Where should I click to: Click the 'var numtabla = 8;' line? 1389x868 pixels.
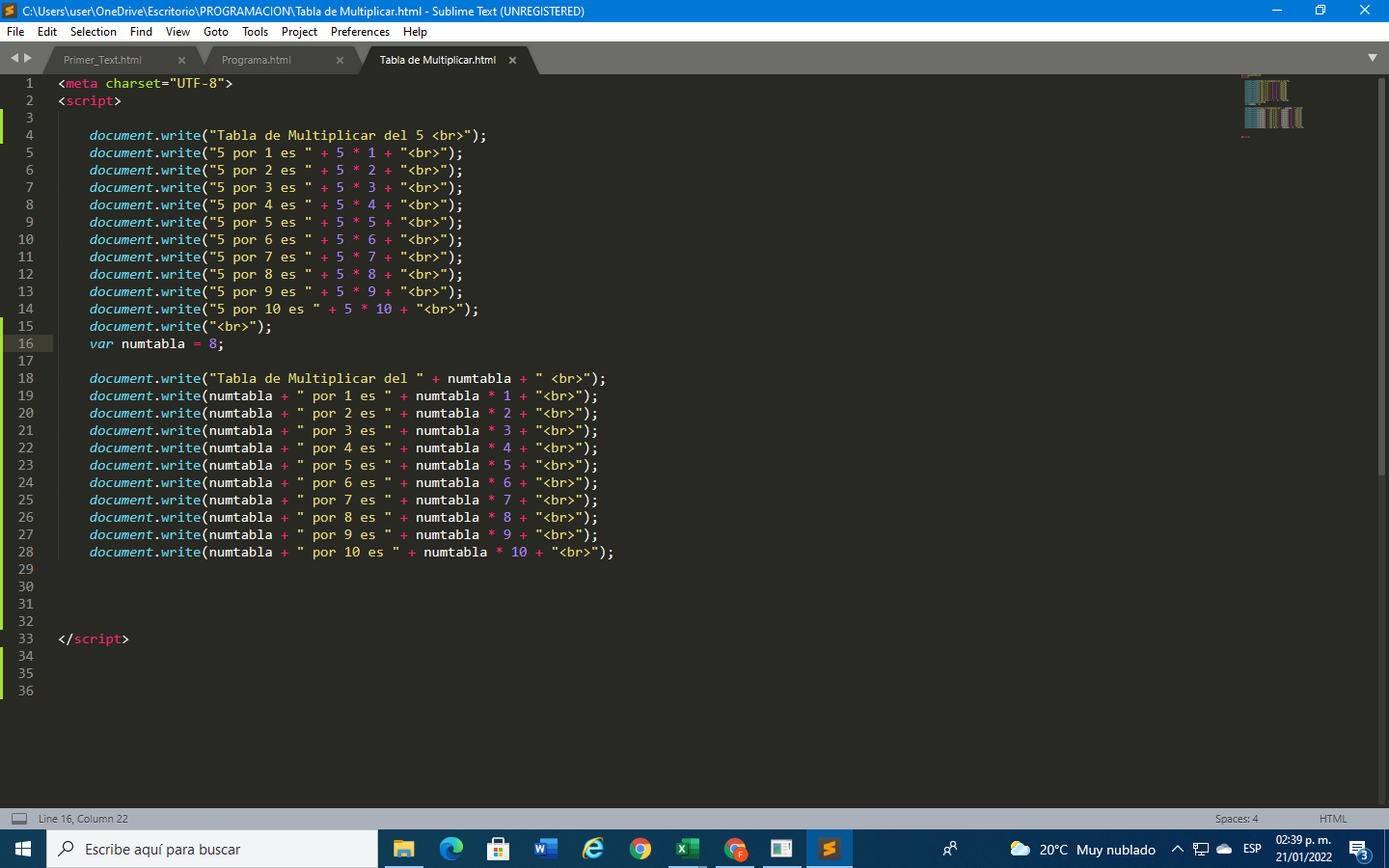click(156, 343)
